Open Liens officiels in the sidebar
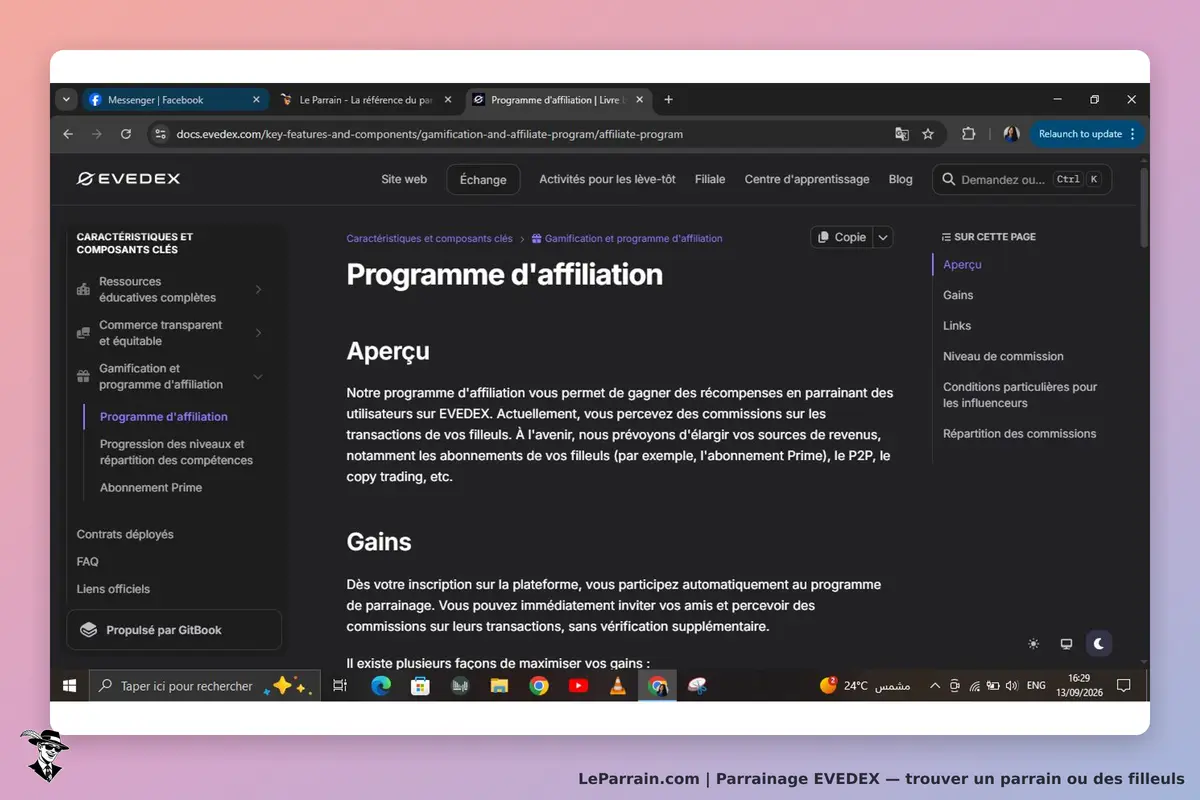 click(113, 589)
